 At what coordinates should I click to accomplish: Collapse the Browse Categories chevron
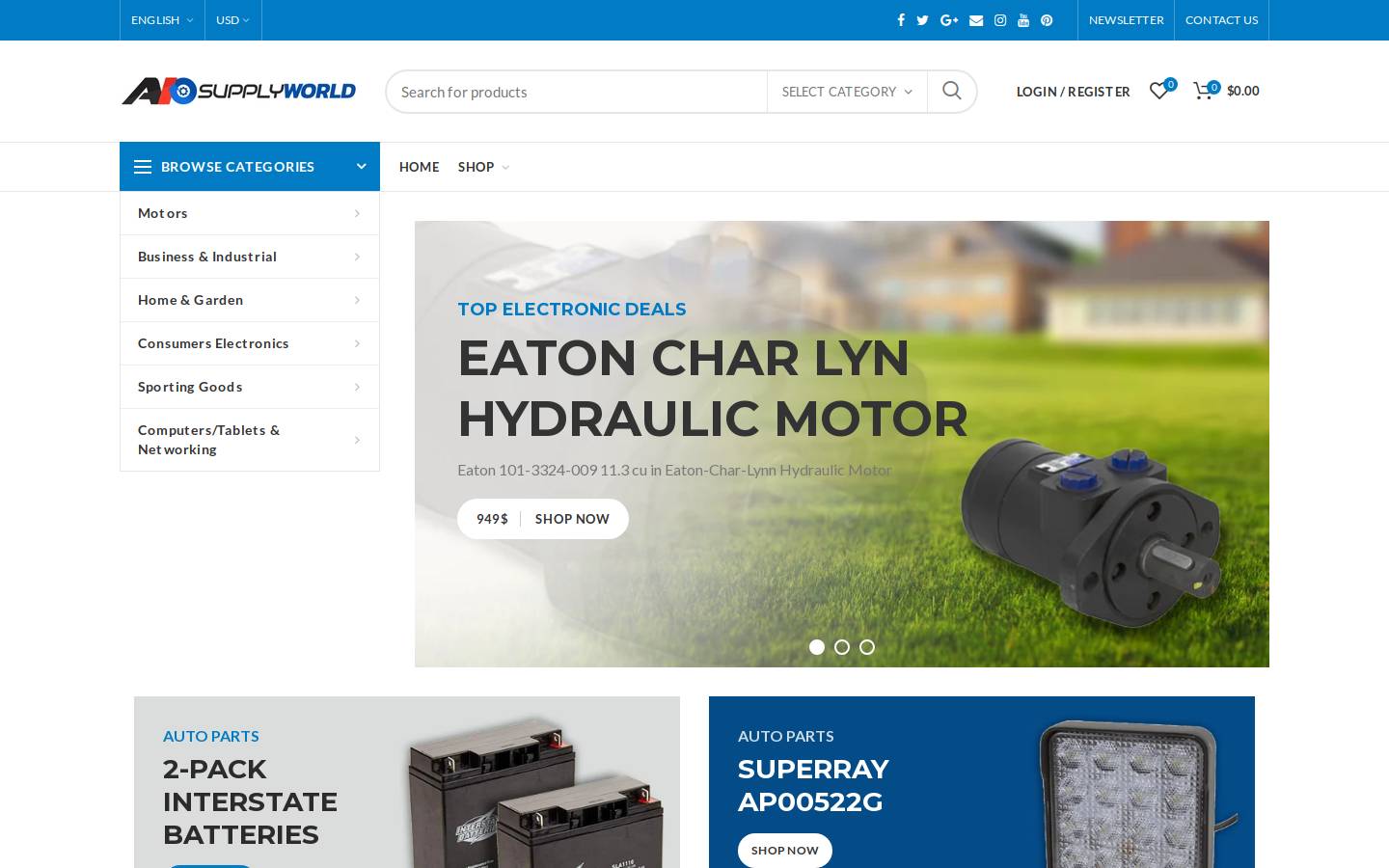pyautogui.click(x=362, y=167)
